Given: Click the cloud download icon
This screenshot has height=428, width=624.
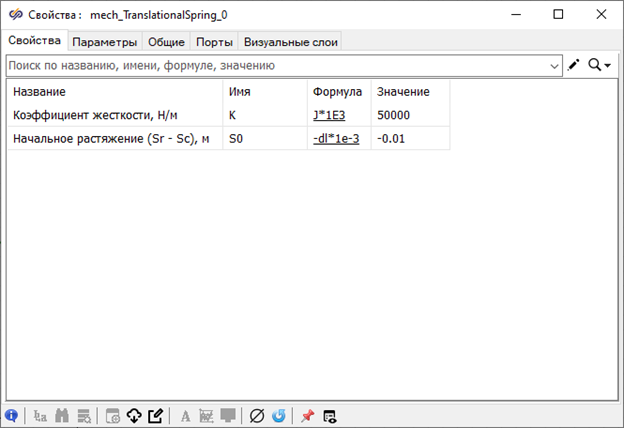Looking at the screenshot, I should coord(134,415).
